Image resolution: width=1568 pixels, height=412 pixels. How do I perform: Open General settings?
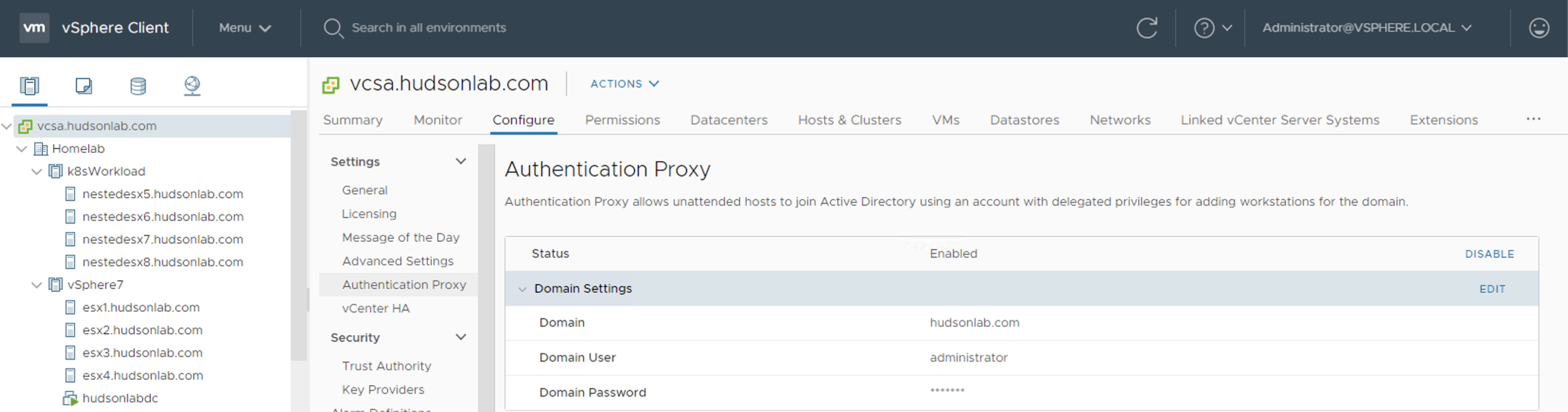(x=365, y=191)
